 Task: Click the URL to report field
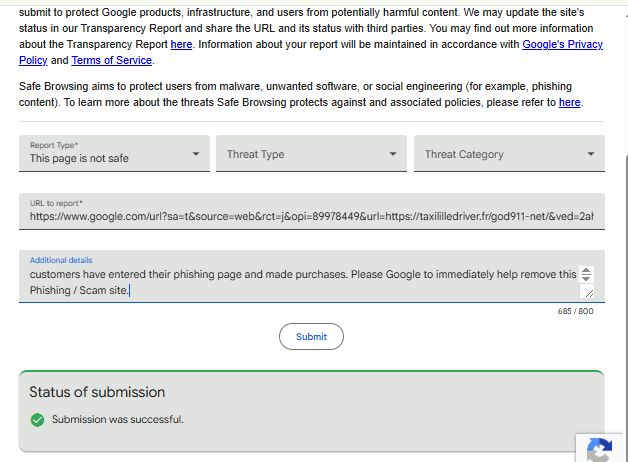click(x=311, y=215)
